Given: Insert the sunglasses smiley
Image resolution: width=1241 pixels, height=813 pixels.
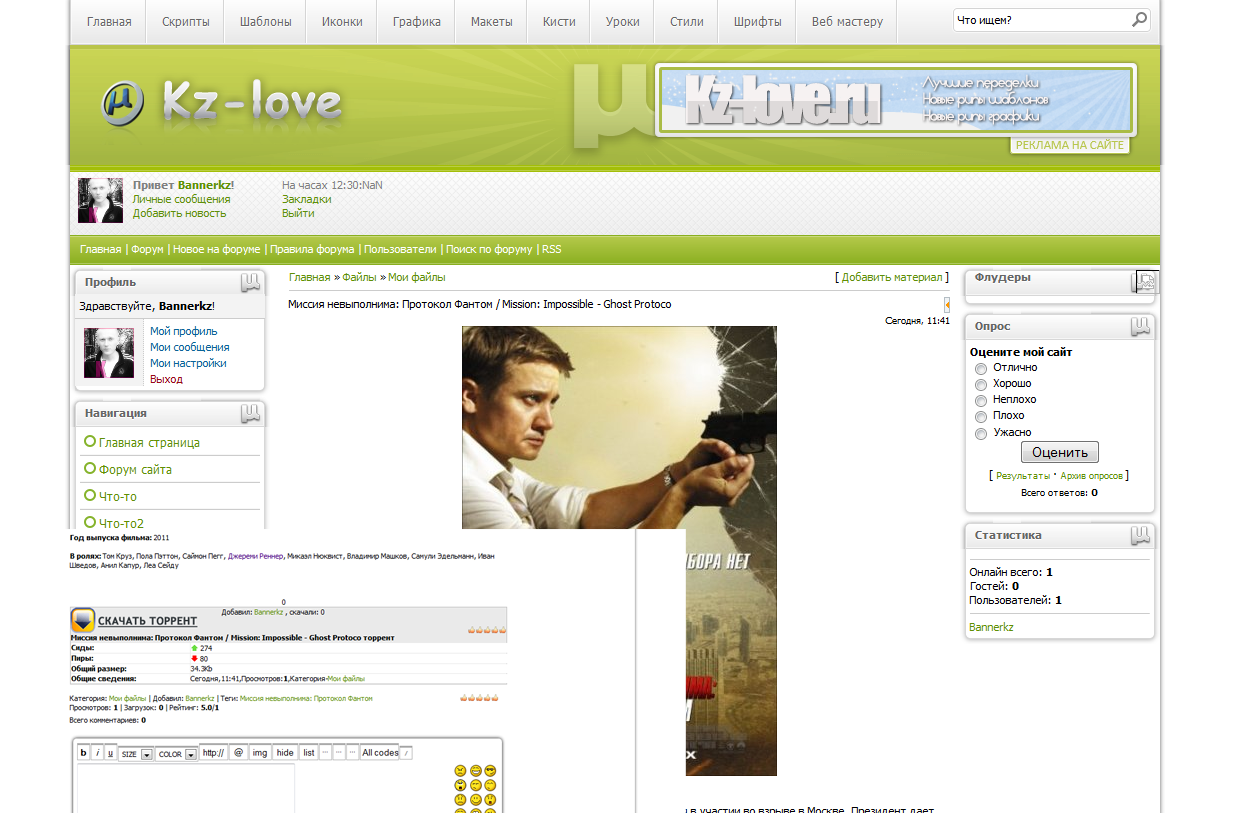Looking at the screenshot, I should [490, 771].
